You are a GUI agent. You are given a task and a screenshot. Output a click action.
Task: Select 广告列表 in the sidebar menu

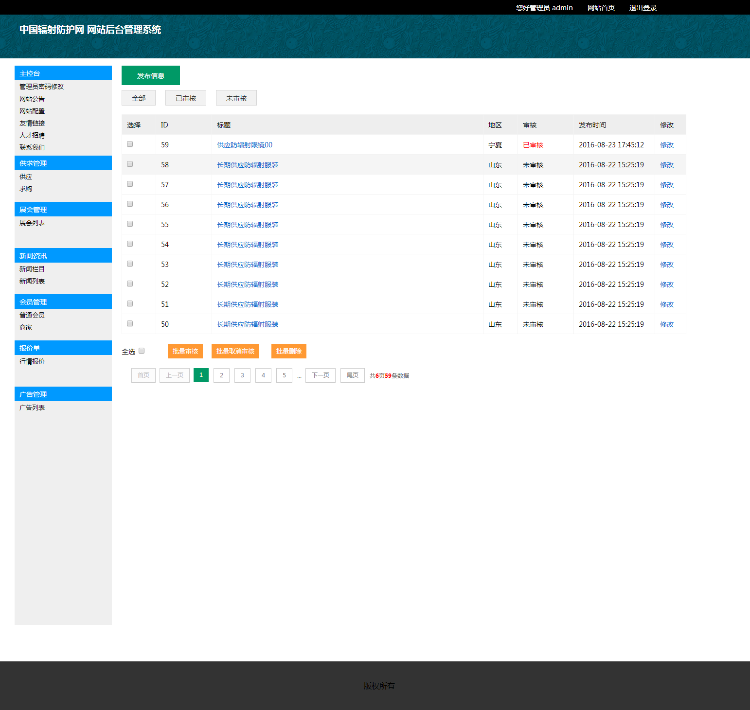[x=32, y=408]
